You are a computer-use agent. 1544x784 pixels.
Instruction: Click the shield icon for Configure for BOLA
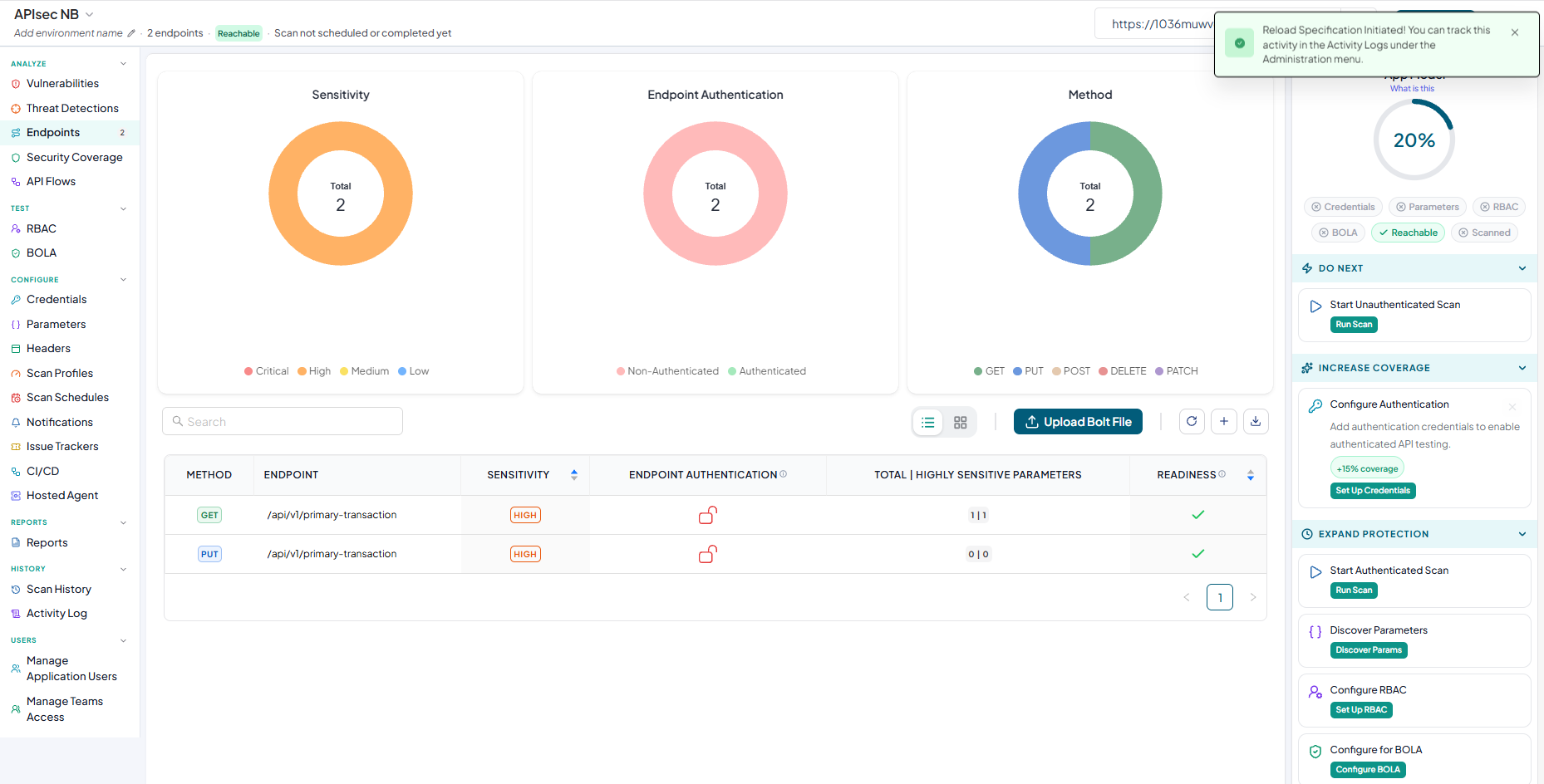click(1315, 752)
